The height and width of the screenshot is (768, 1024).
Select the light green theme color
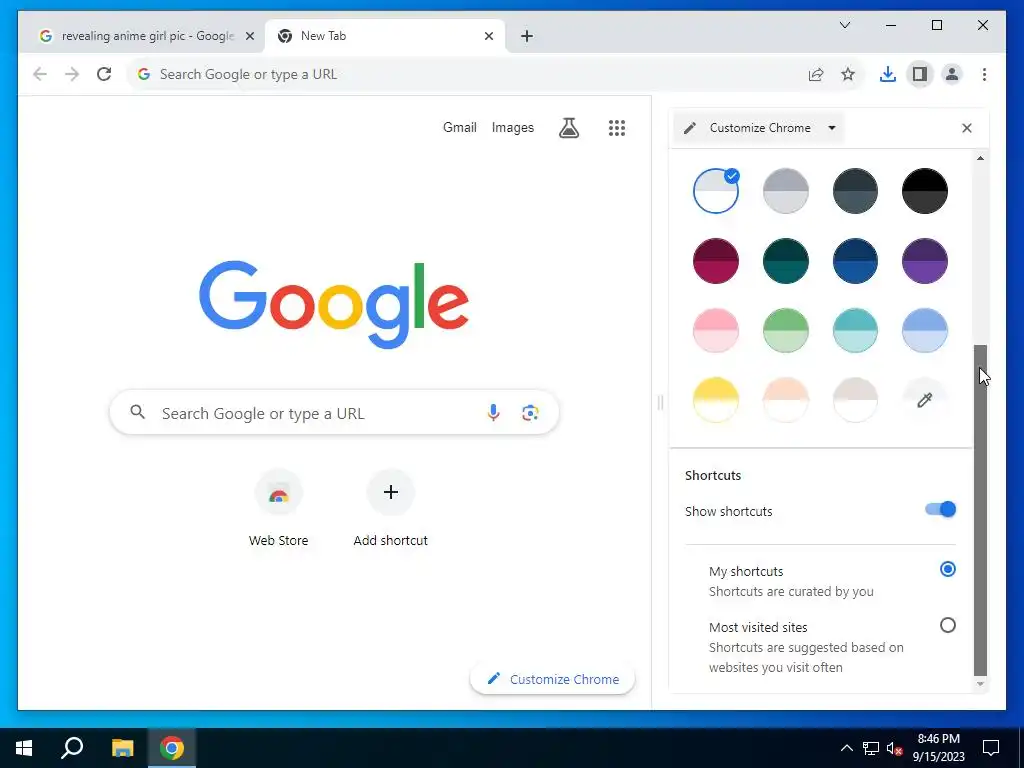click(786, 330)
